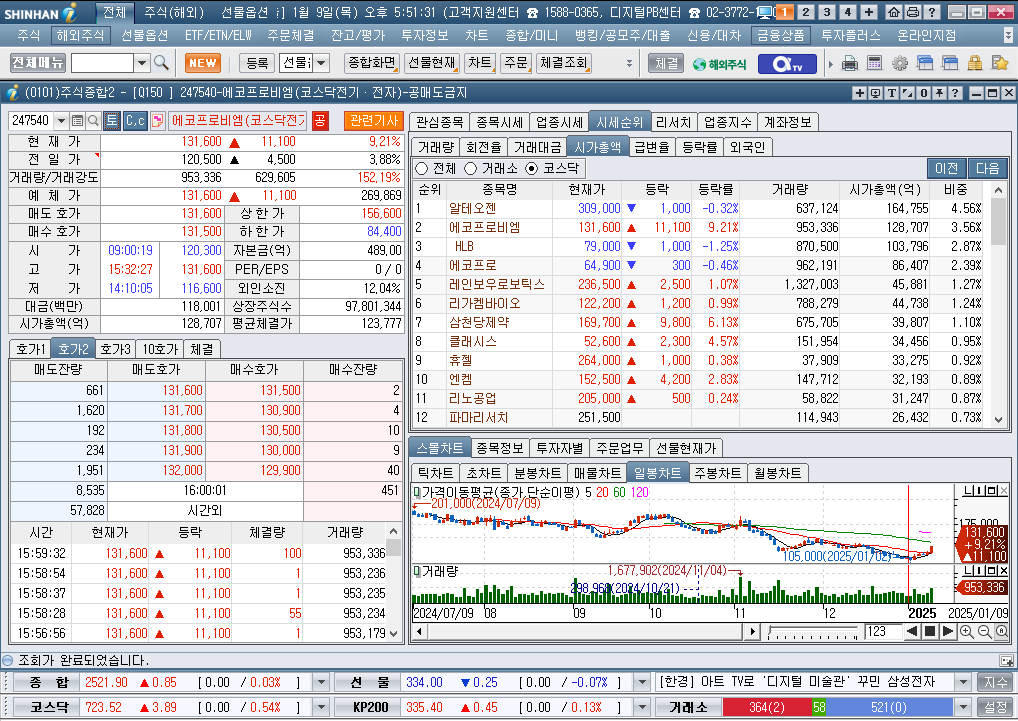Image resolution: width=1018 pixels, height=721 pixels.
Task: Click the favorites star icon in toolbar
Action: pyautogui.click(x=1000, y=64)
